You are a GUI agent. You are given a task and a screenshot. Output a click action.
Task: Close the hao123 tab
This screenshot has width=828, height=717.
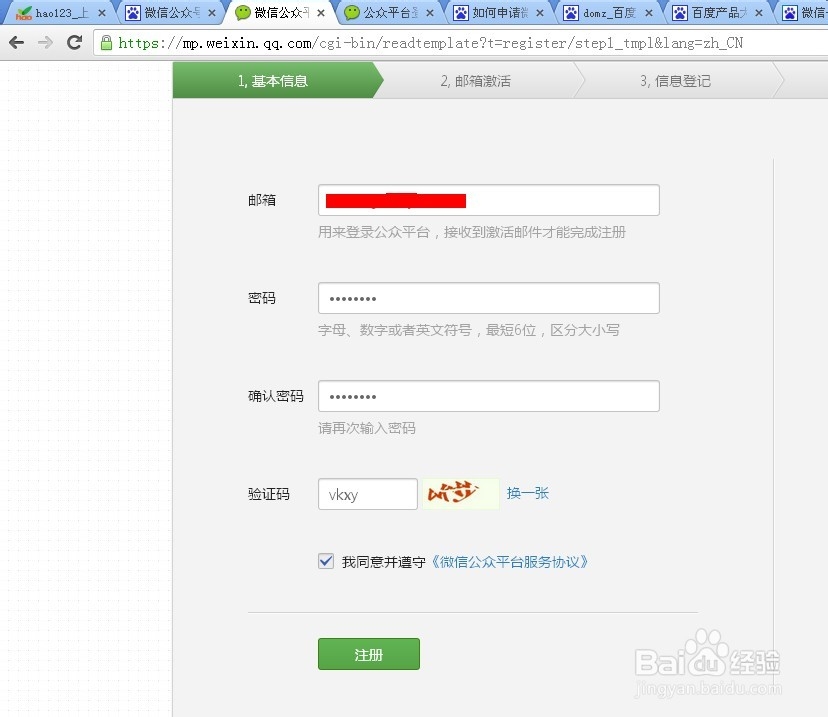(x=102, y=13)
